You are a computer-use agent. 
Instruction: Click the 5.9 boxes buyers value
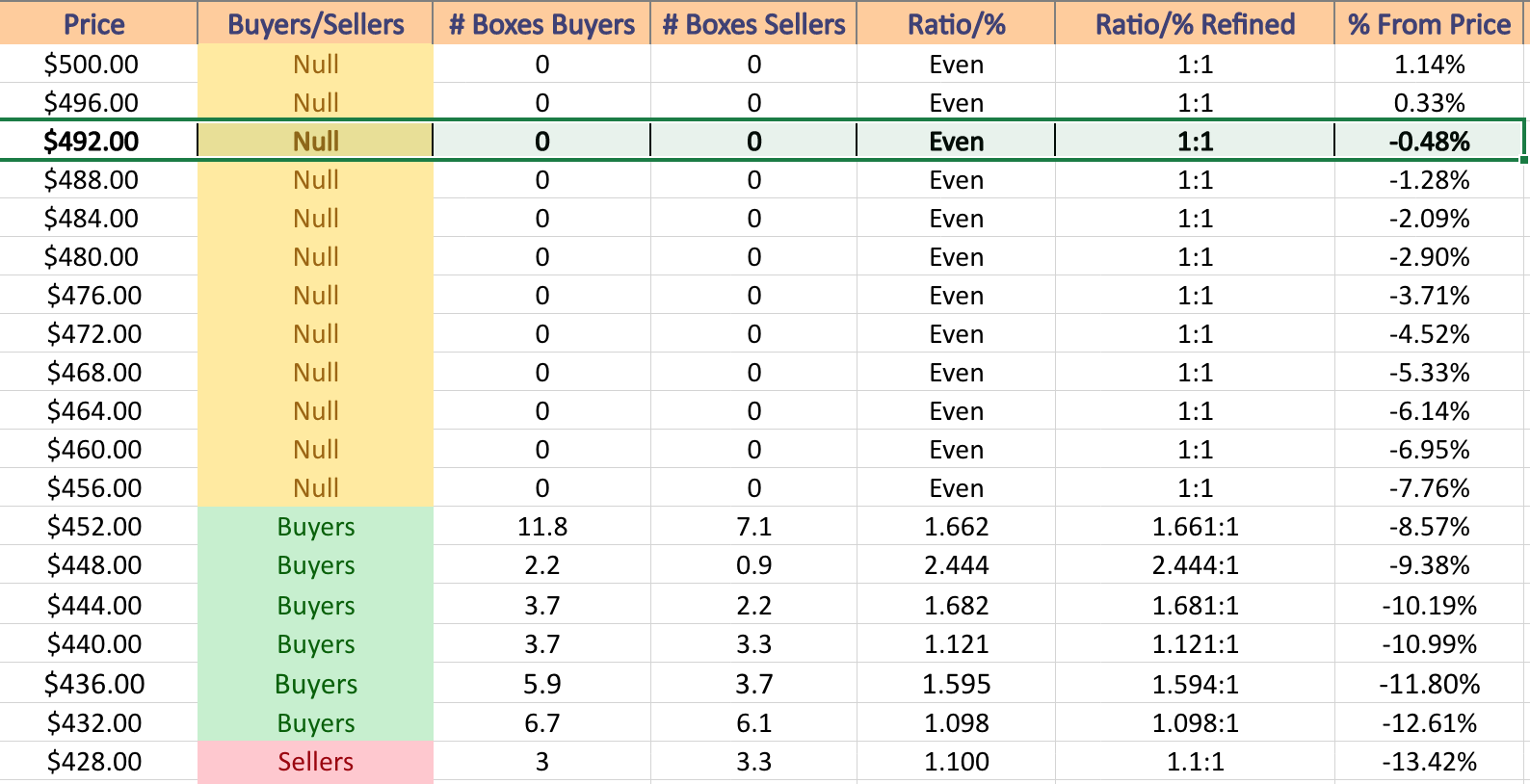pos(541,683)
